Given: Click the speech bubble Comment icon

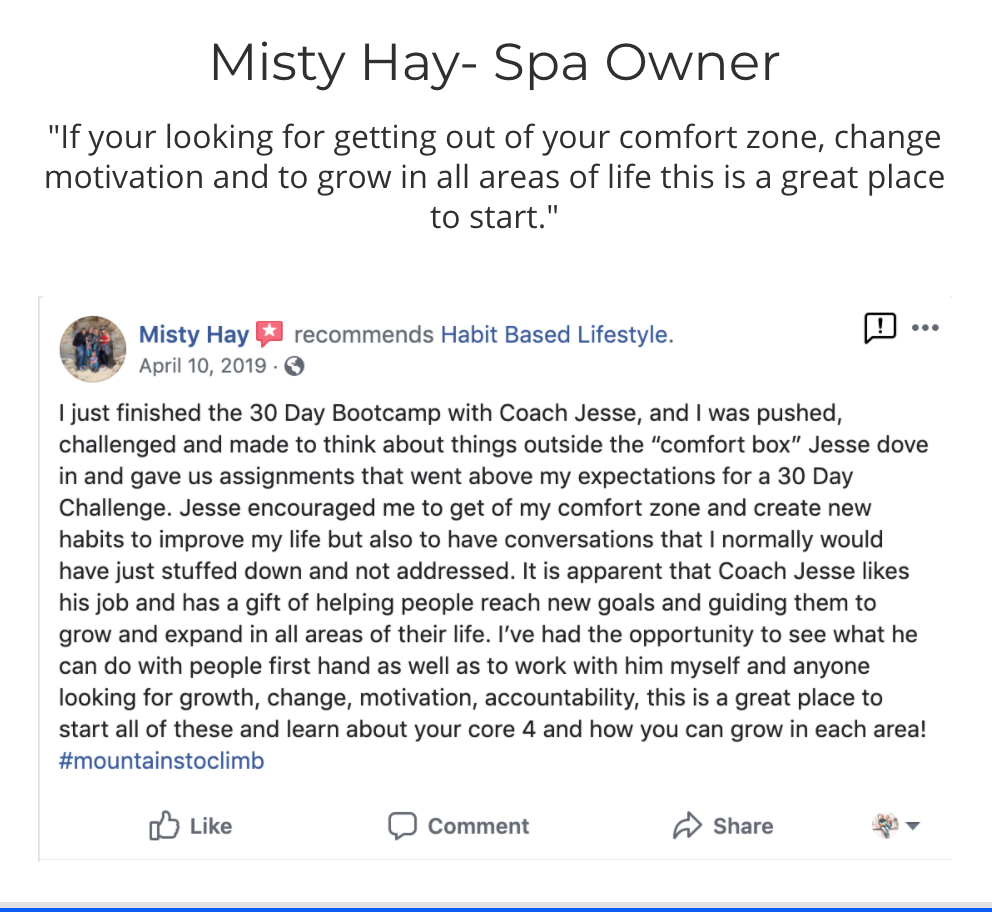Looking at the screenshot, I should click(402, 826).
